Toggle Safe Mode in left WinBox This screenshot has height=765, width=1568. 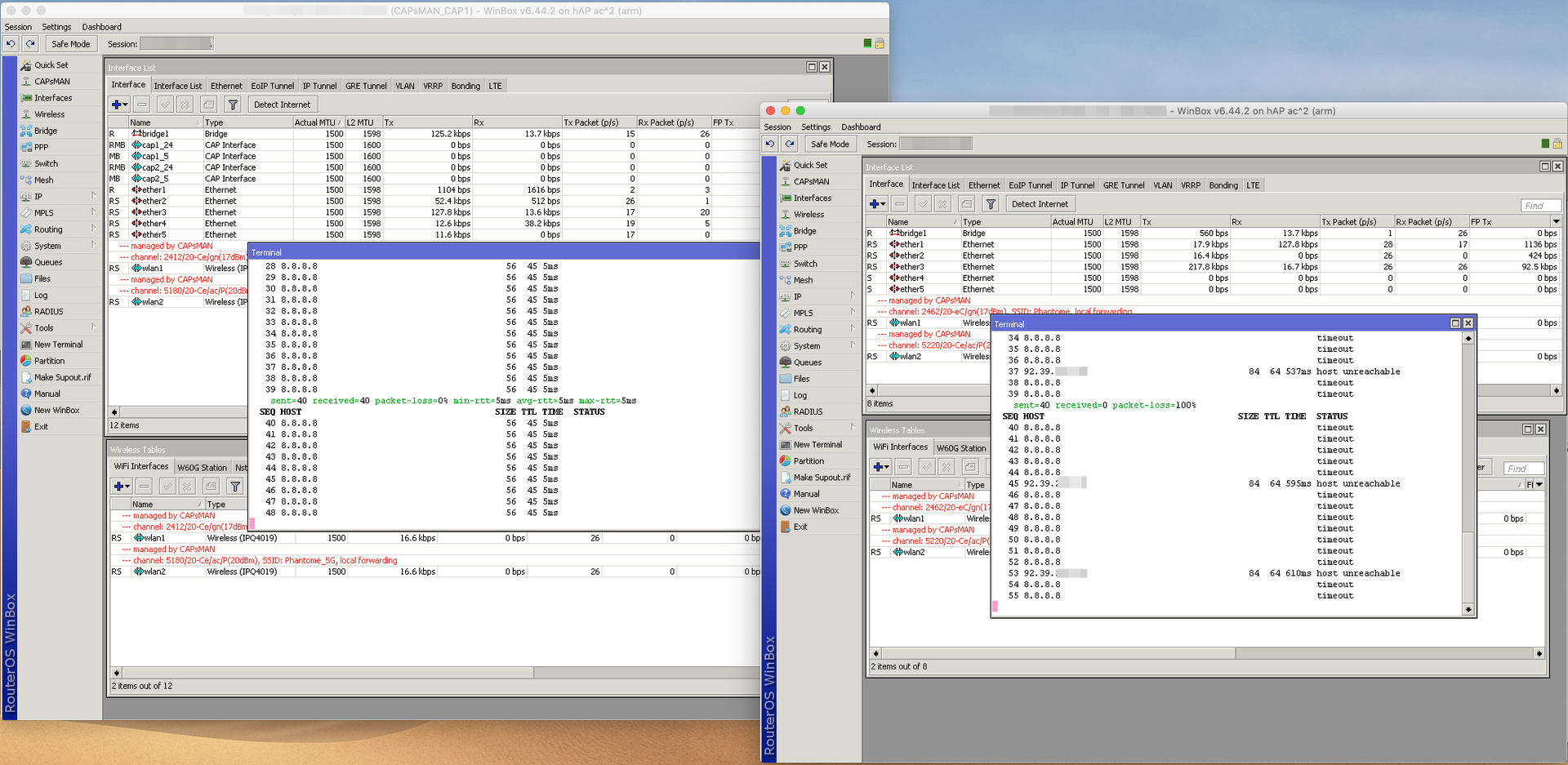pyautogui.click(x=70, y=44)
